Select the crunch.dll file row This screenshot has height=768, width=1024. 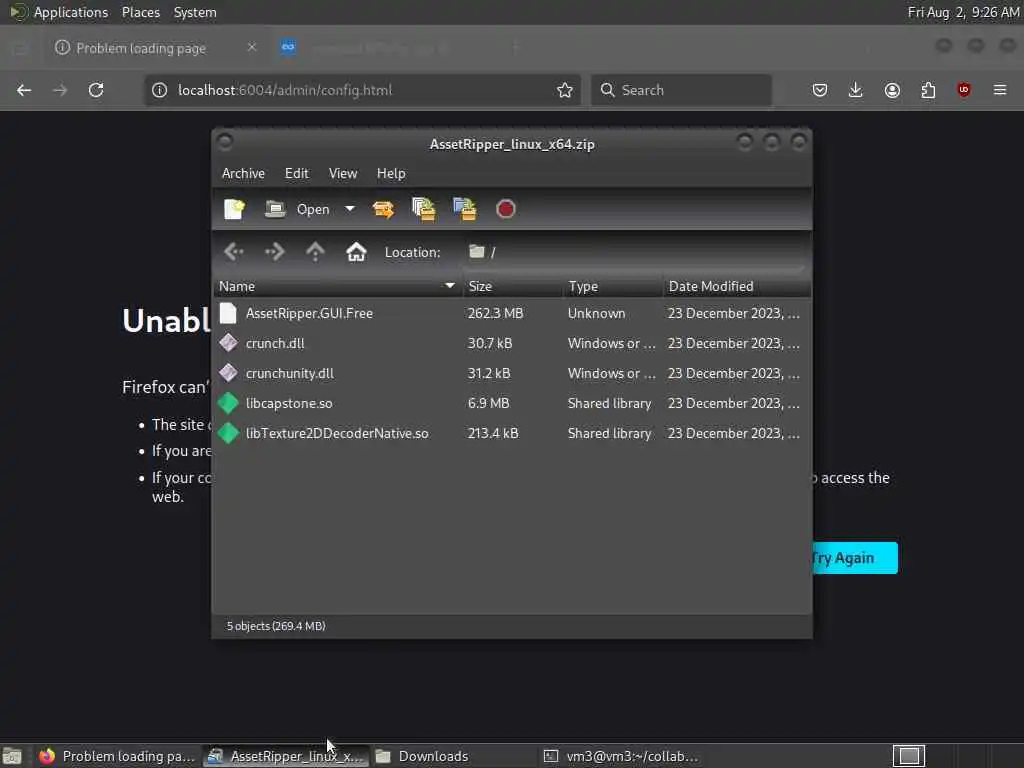512,344
